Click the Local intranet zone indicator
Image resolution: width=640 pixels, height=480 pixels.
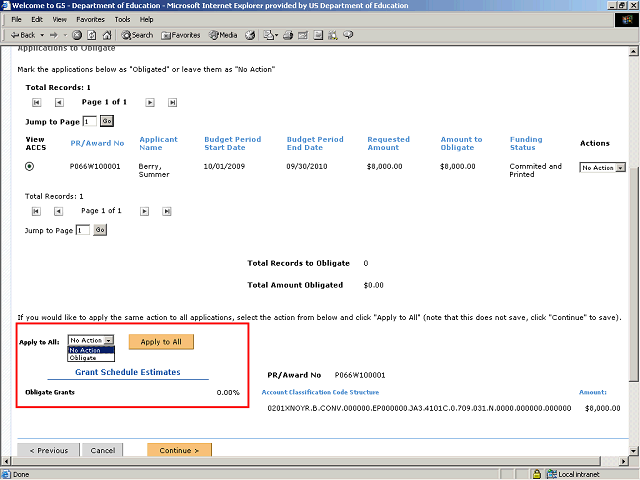pyautogui.click(x=573, y=474)
